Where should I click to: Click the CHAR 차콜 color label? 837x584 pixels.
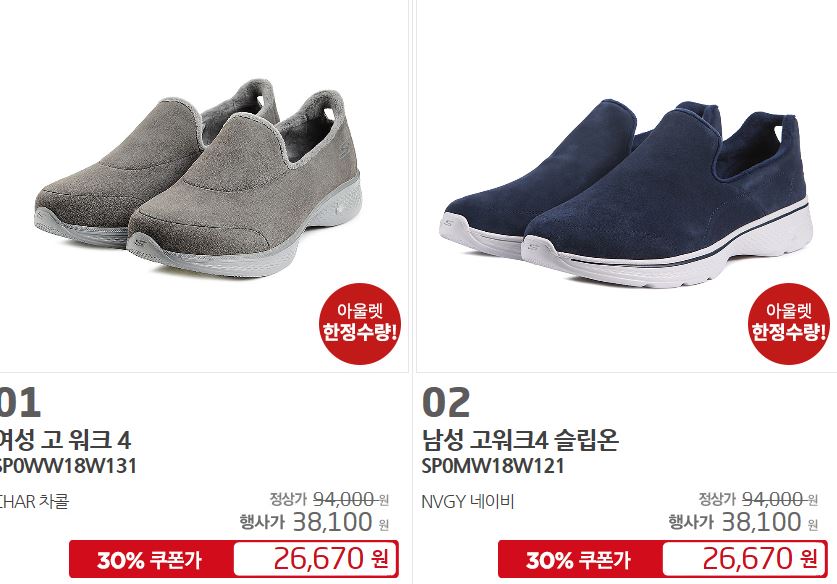[34, 502]
